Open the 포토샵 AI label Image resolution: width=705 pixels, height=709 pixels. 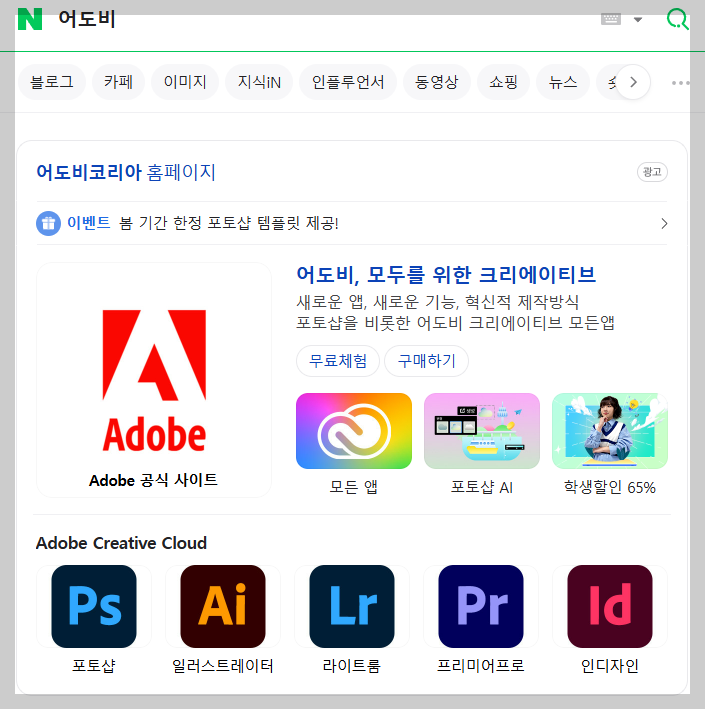point(482,487)
